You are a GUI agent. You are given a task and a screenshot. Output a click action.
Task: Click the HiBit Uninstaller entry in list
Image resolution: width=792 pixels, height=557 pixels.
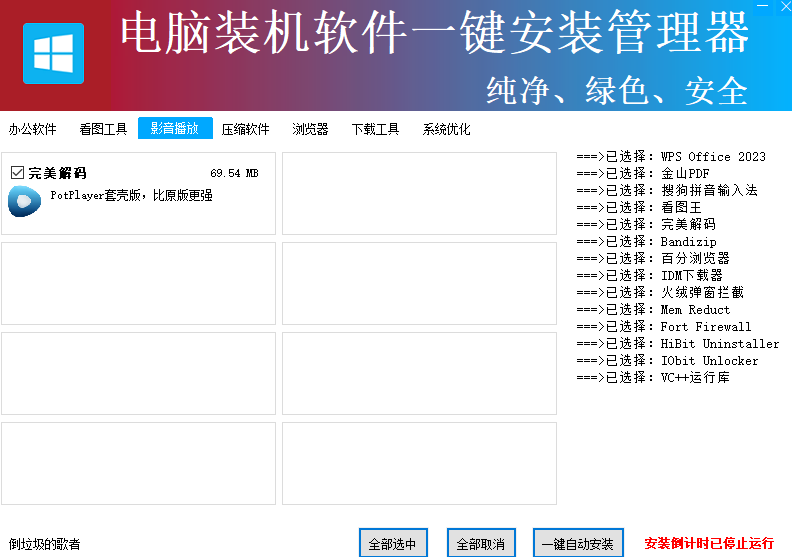(x=678, y=343)
